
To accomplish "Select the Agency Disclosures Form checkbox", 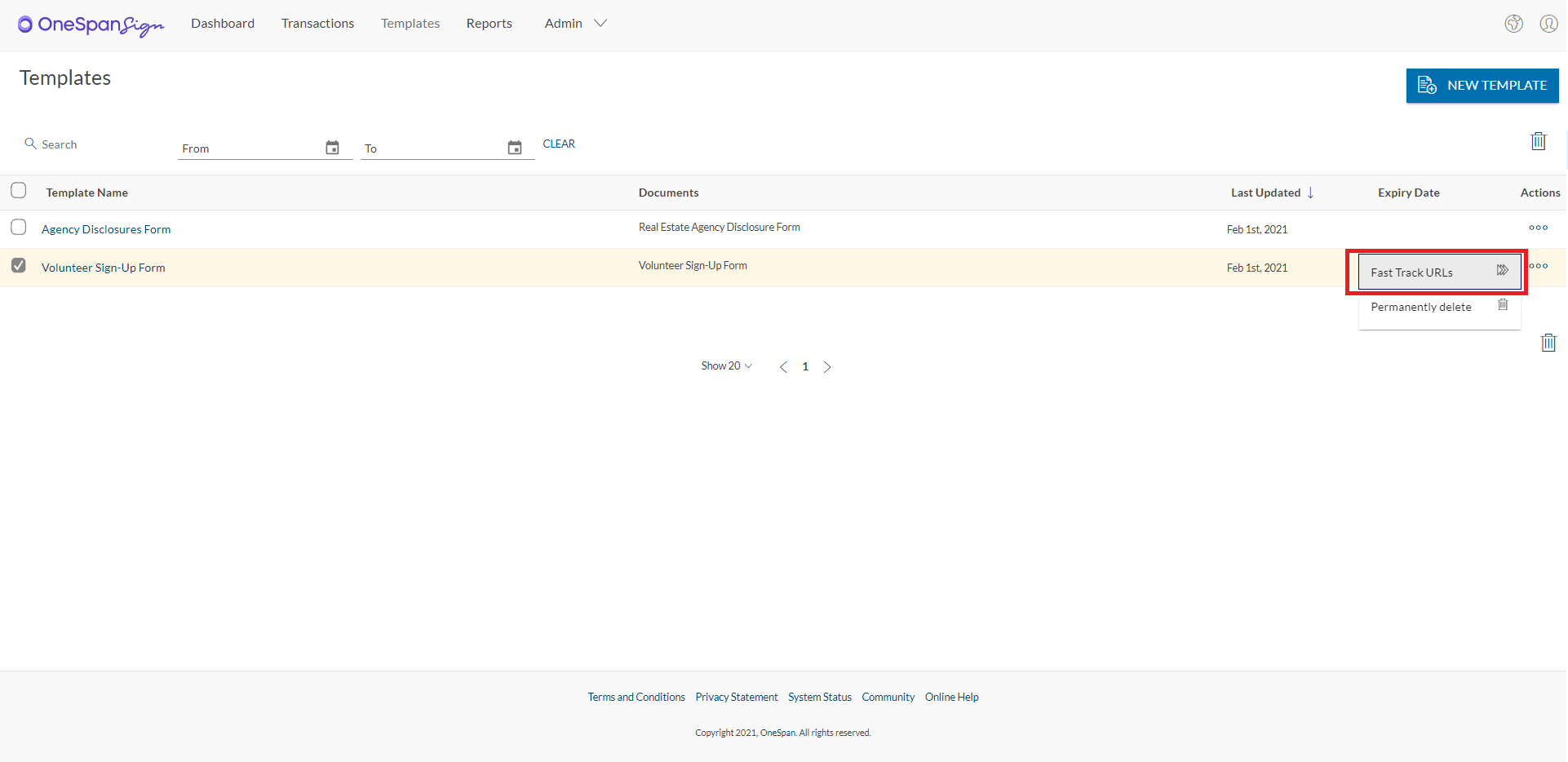I will pos(19,227).
